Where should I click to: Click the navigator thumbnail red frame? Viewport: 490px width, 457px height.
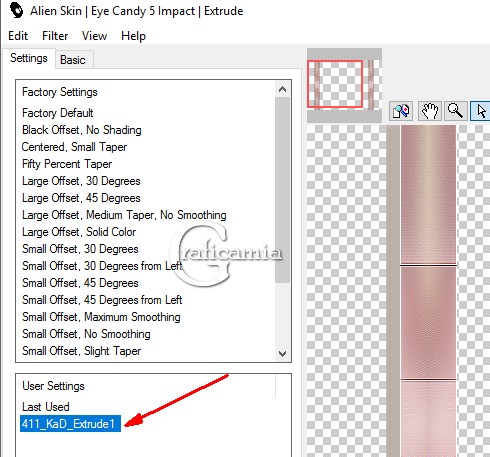pos(335,84)
